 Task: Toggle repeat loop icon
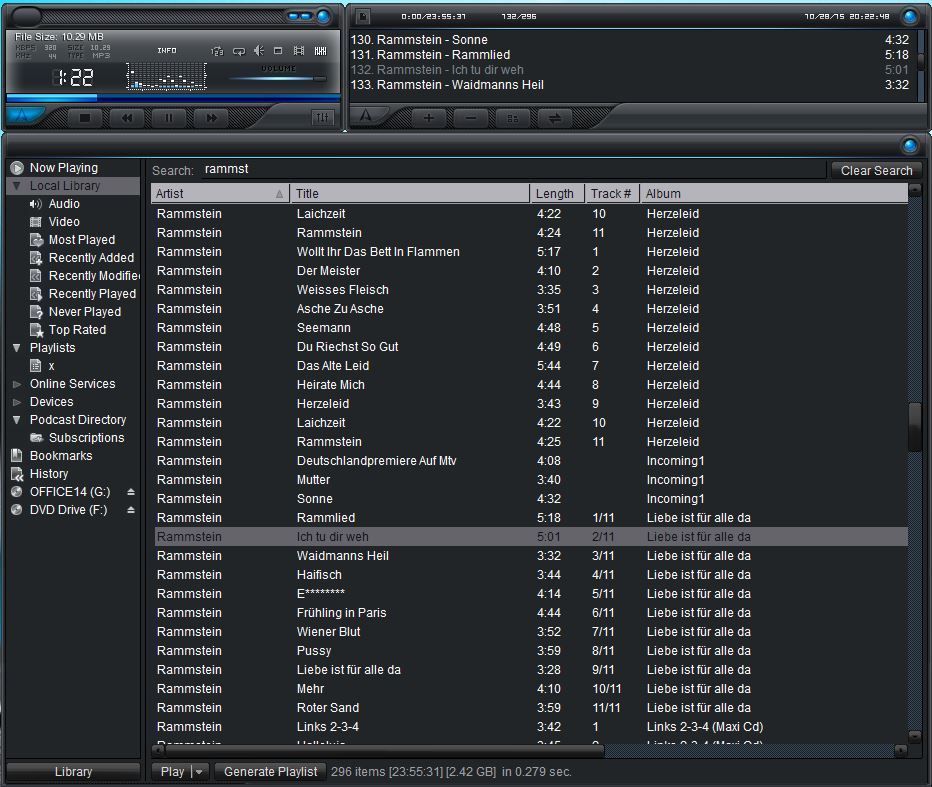click(238, 51)
